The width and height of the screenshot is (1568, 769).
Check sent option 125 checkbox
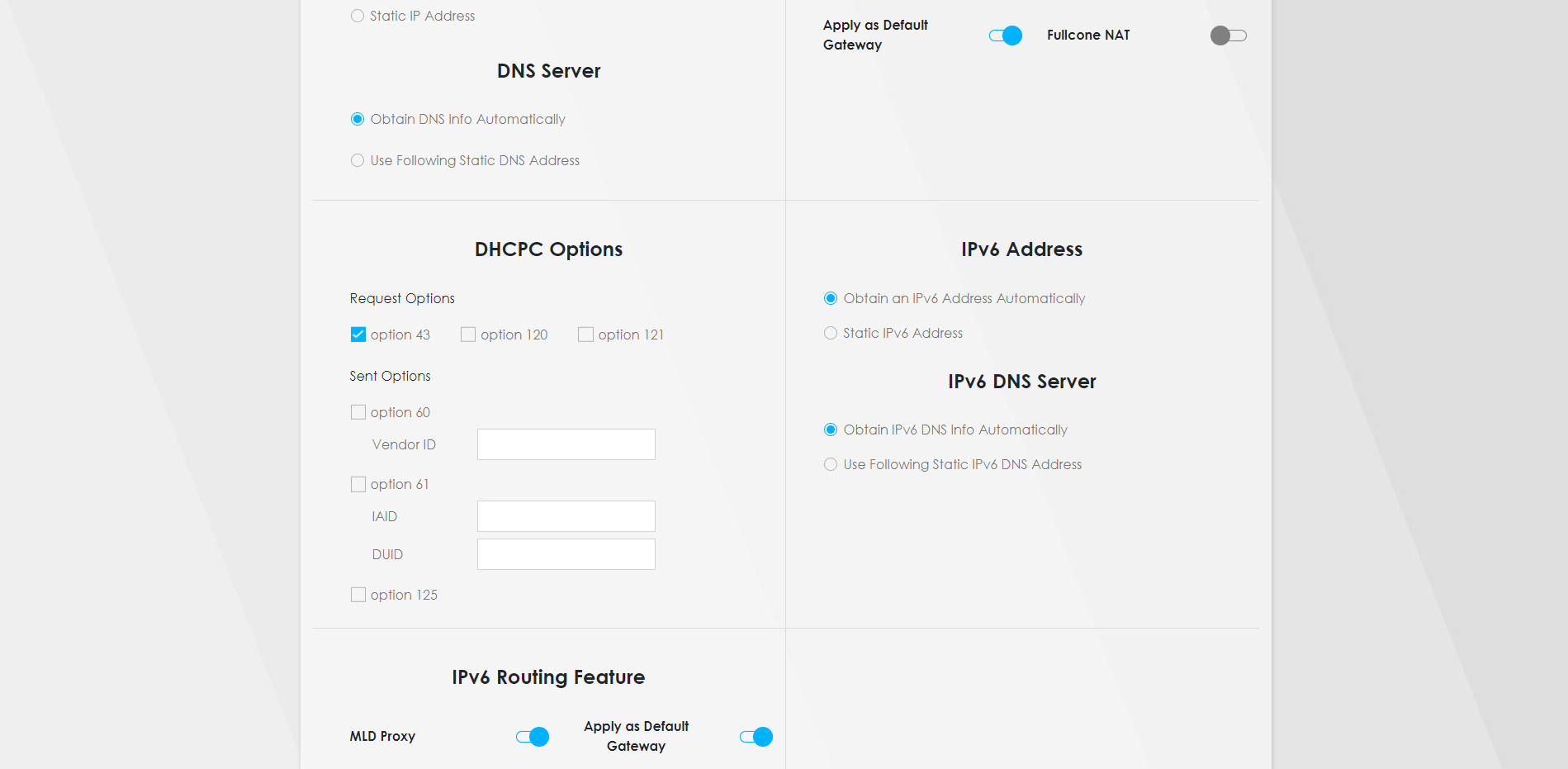358,595
